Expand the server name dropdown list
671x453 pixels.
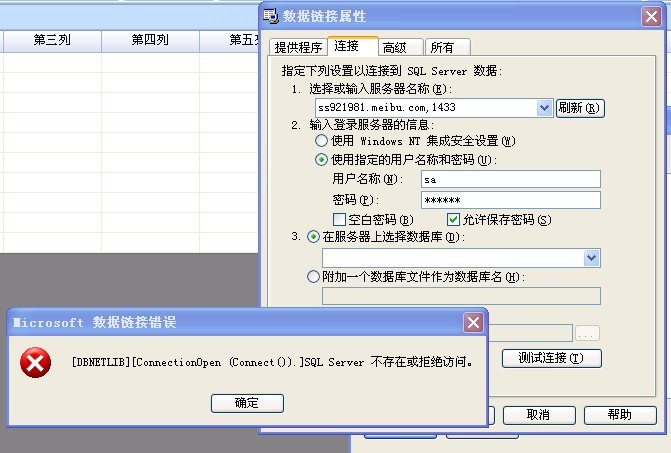[544, 108]
